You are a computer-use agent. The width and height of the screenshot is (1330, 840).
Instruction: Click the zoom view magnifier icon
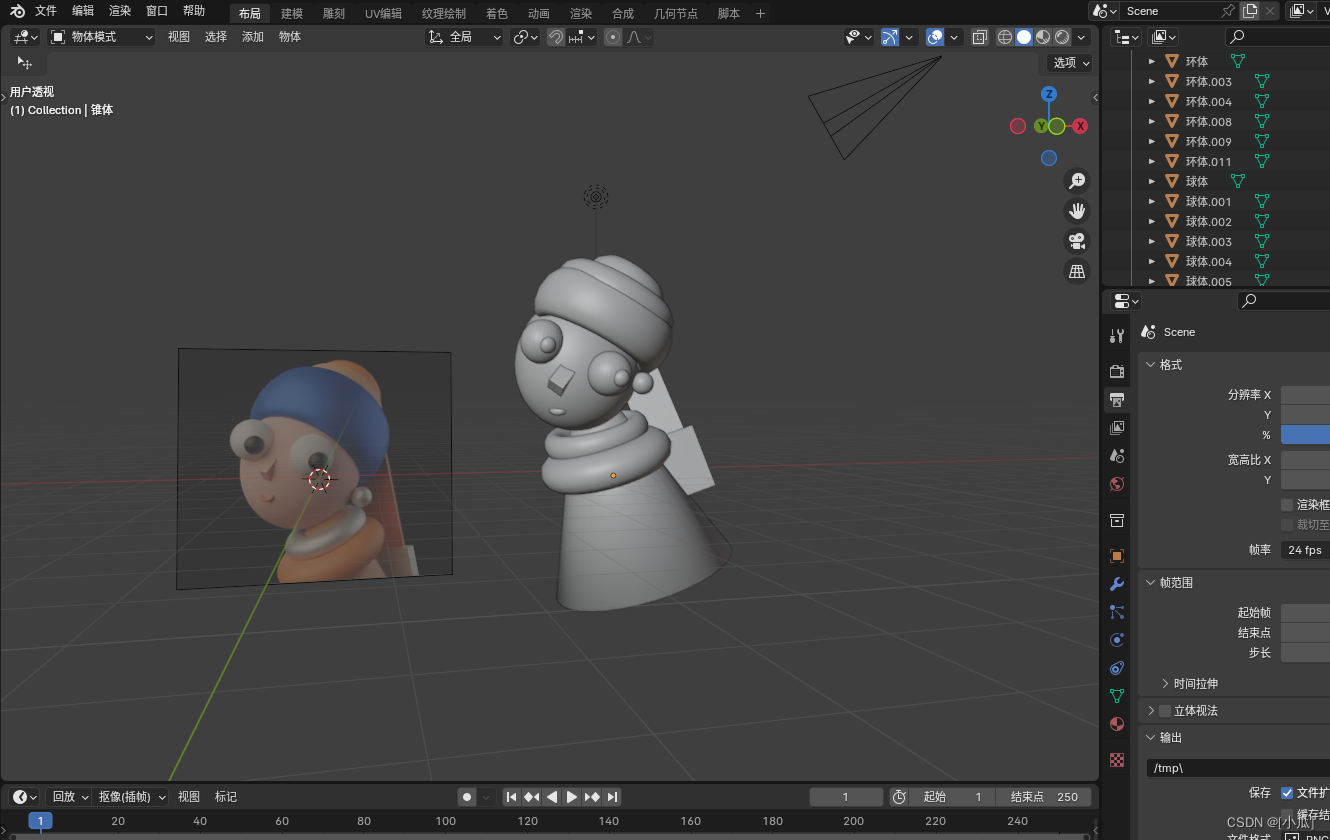[1077, 181]
